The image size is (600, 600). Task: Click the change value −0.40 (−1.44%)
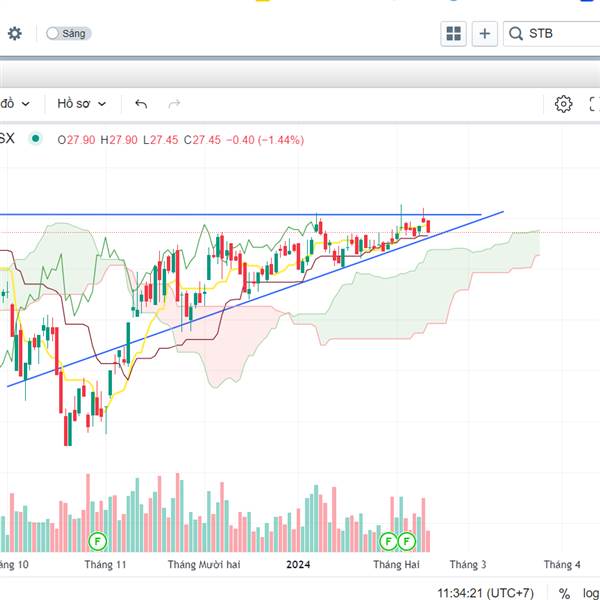[x=265, y=140]
